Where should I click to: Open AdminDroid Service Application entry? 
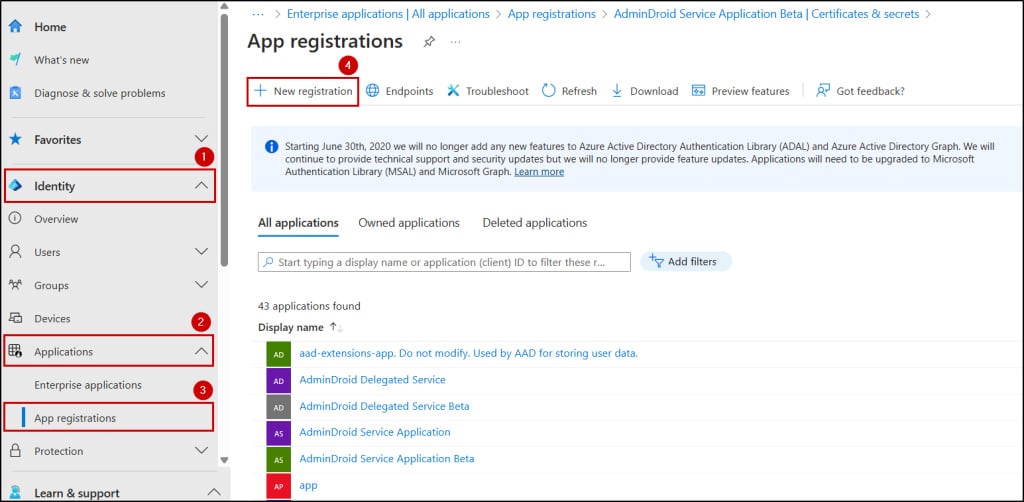(x=375, y=432)
